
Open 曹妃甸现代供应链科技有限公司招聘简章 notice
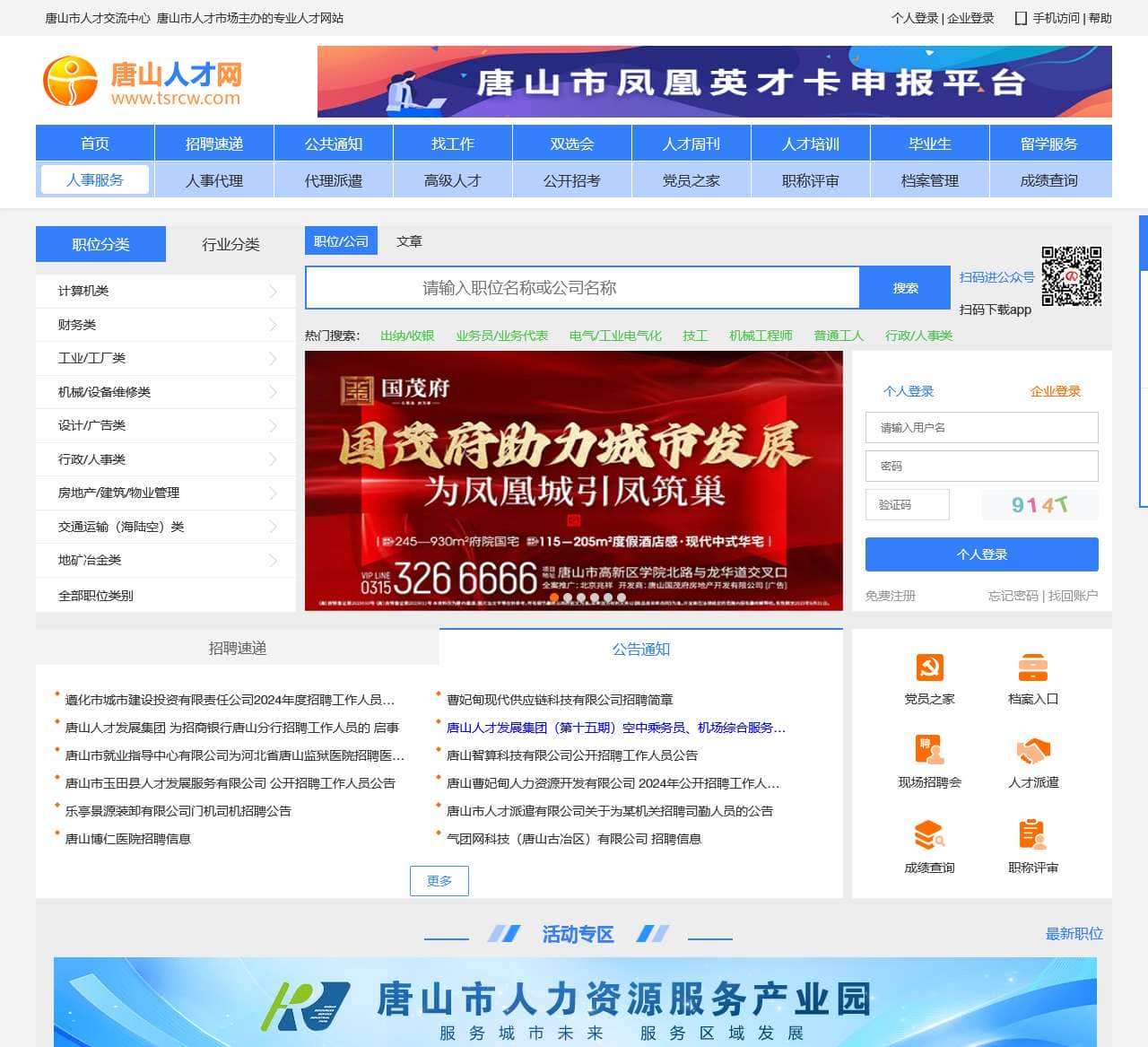560,700
